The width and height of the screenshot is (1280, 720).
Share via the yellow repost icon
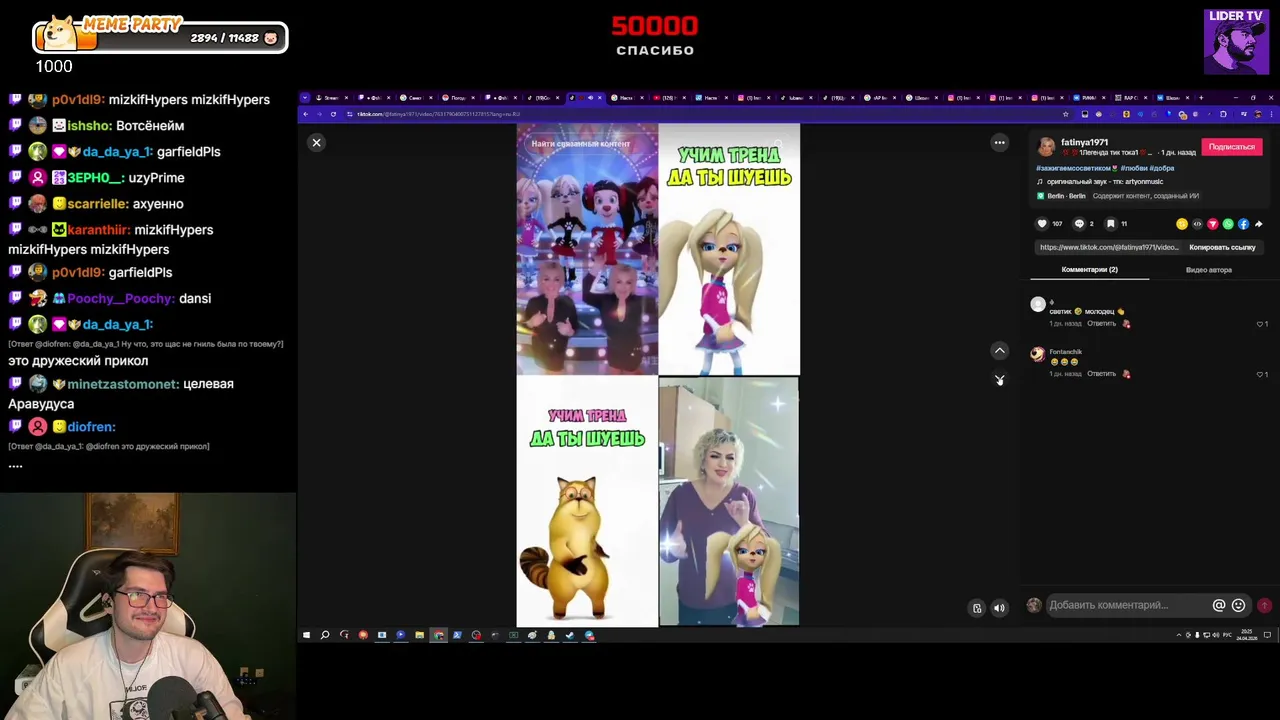(x=1182, y=224)
